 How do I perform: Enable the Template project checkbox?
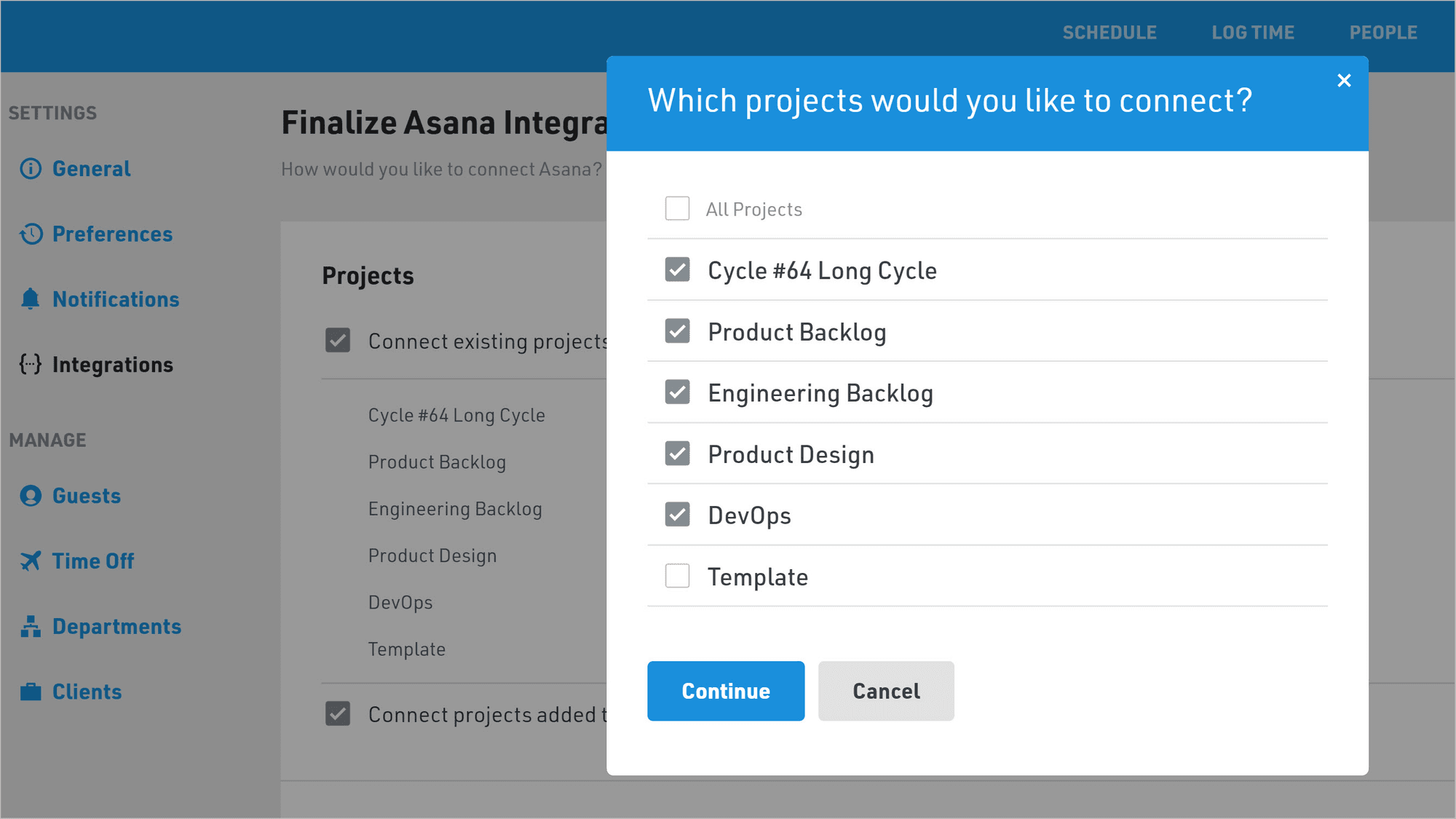(x=677, y=576)
